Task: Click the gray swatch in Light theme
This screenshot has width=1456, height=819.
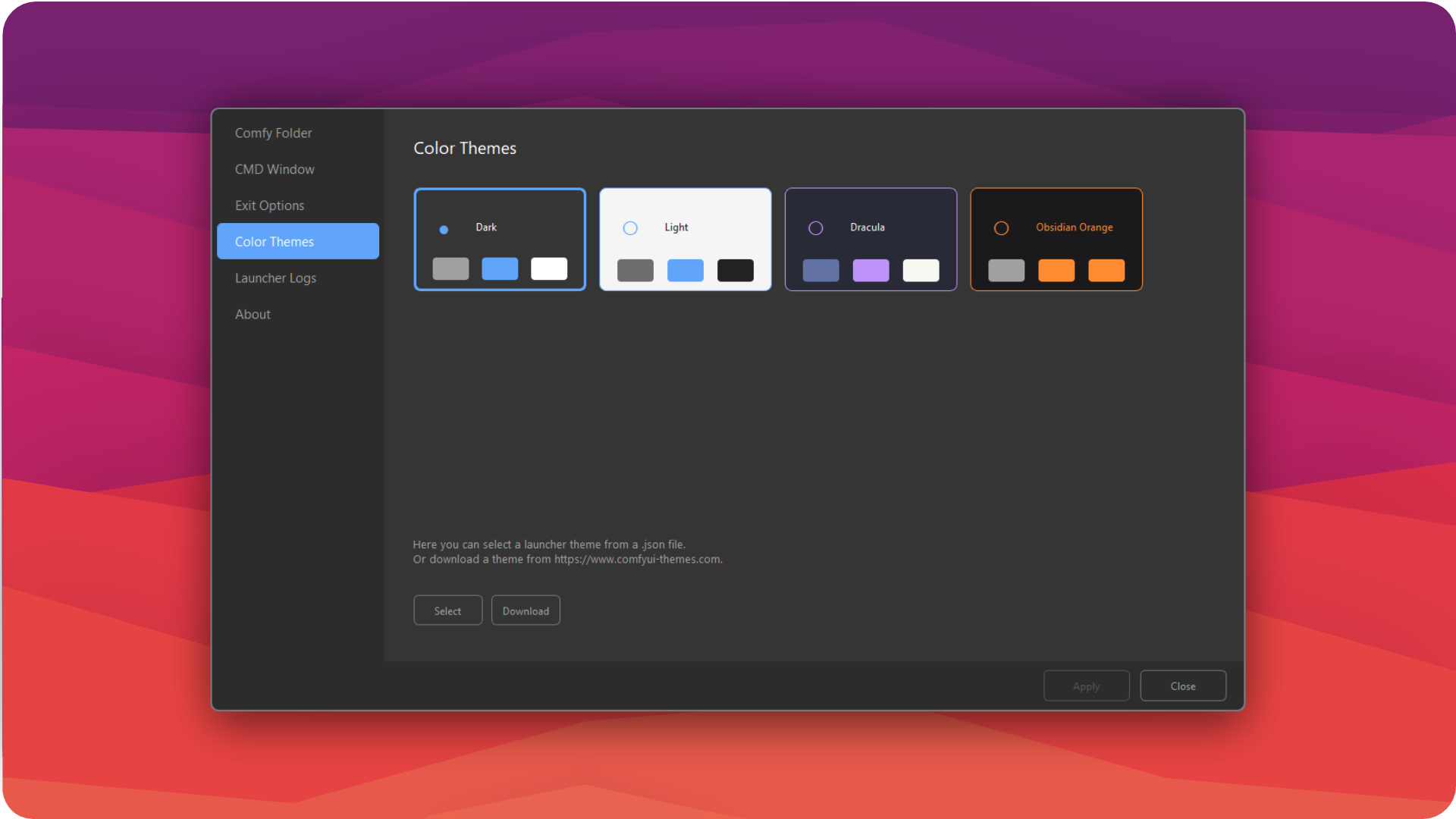Action: [x=635, y=270]
